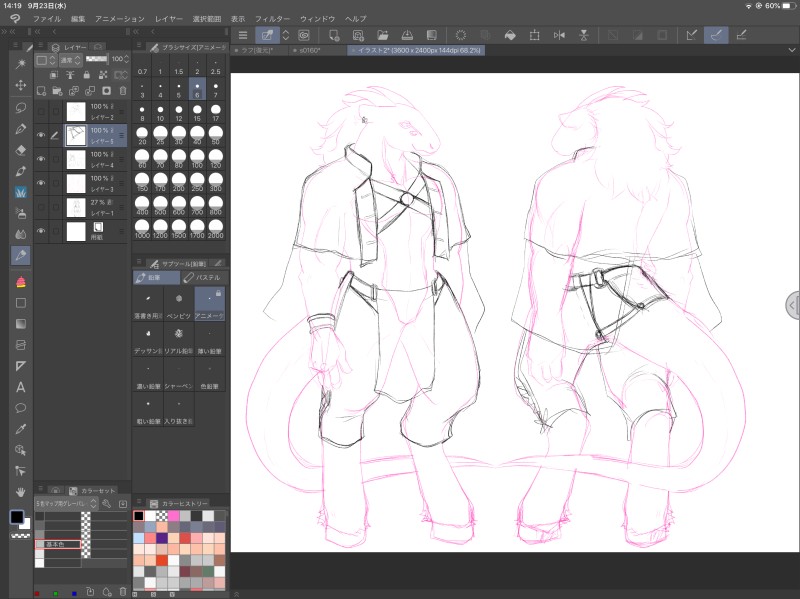Switch to the s0160 canvas tab
Image resolution: width=800 pixels, height=599 pixels.
click(312, 49)
